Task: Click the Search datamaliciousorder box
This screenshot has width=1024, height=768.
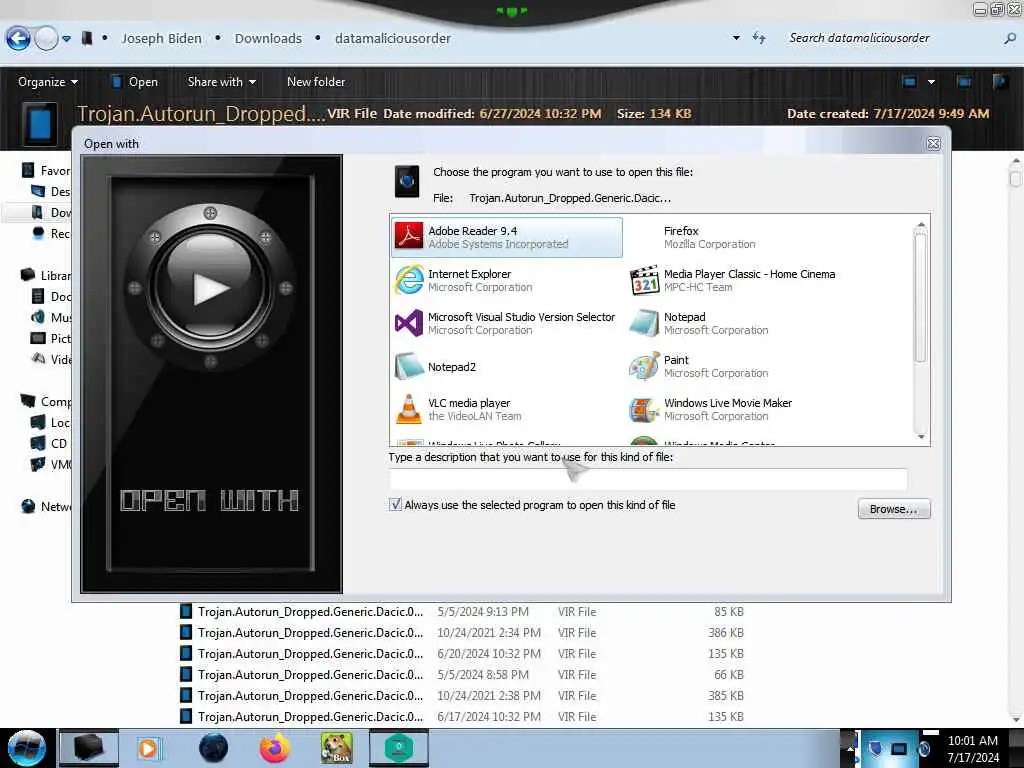Action: point(891,38)
